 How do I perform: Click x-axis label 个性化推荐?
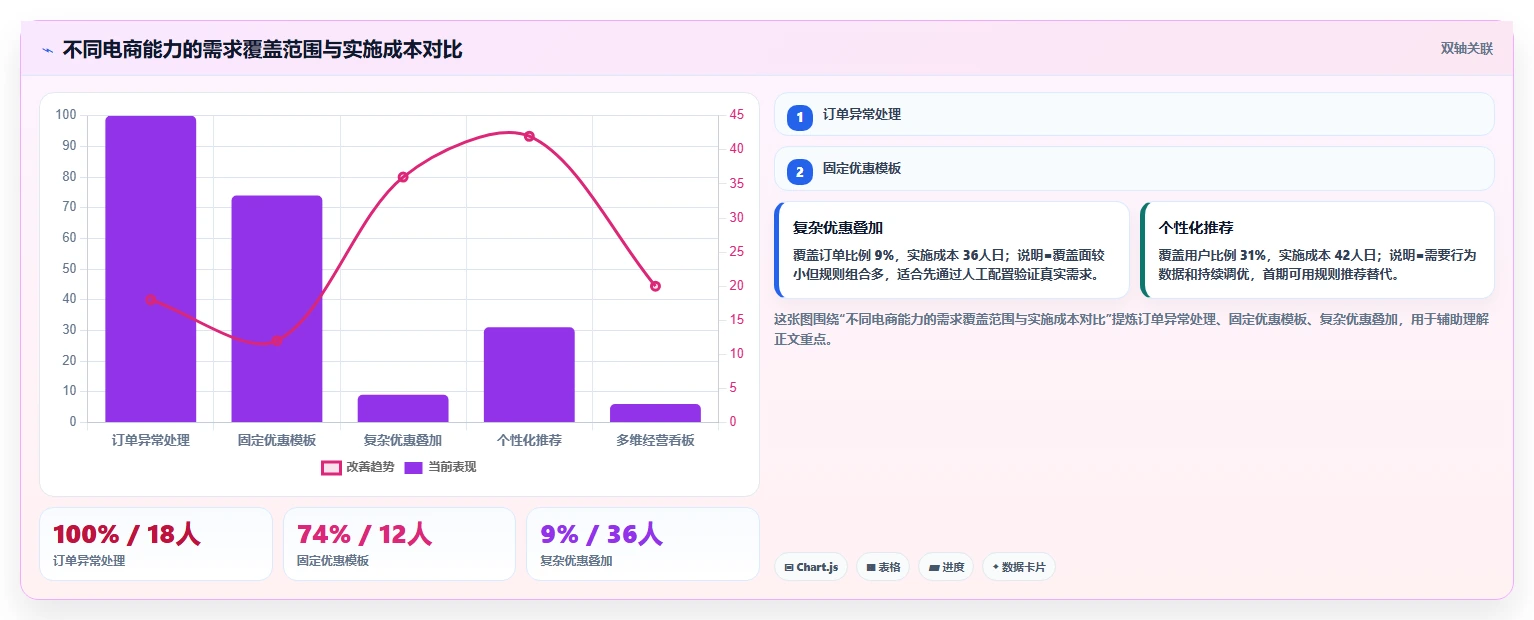[x=529, y=440]
